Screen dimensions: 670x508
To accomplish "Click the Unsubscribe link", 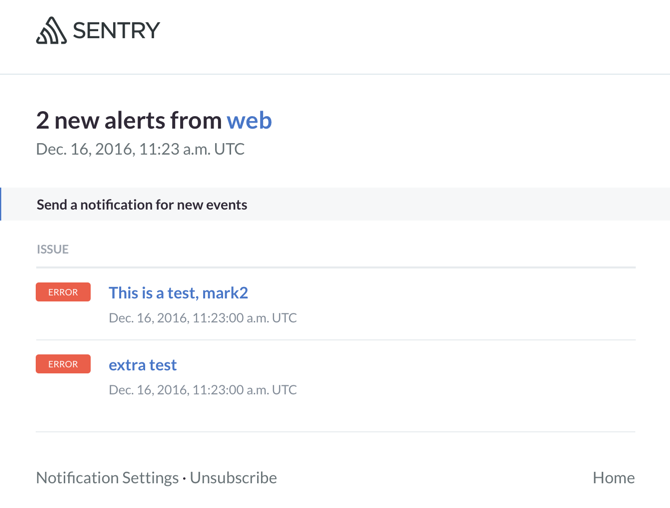I will (x=233, y=478).
